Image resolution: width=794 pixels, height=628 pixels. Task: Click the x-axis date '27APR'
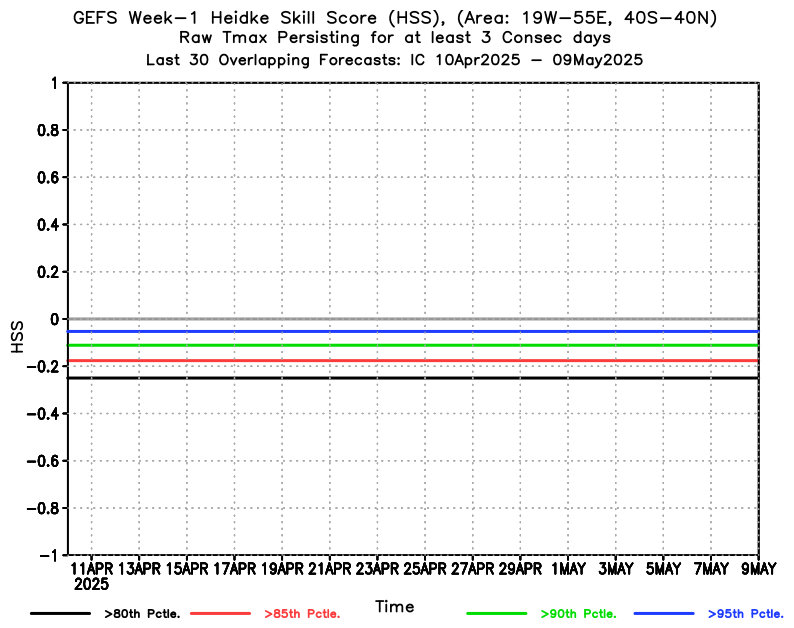coord(472,569)
